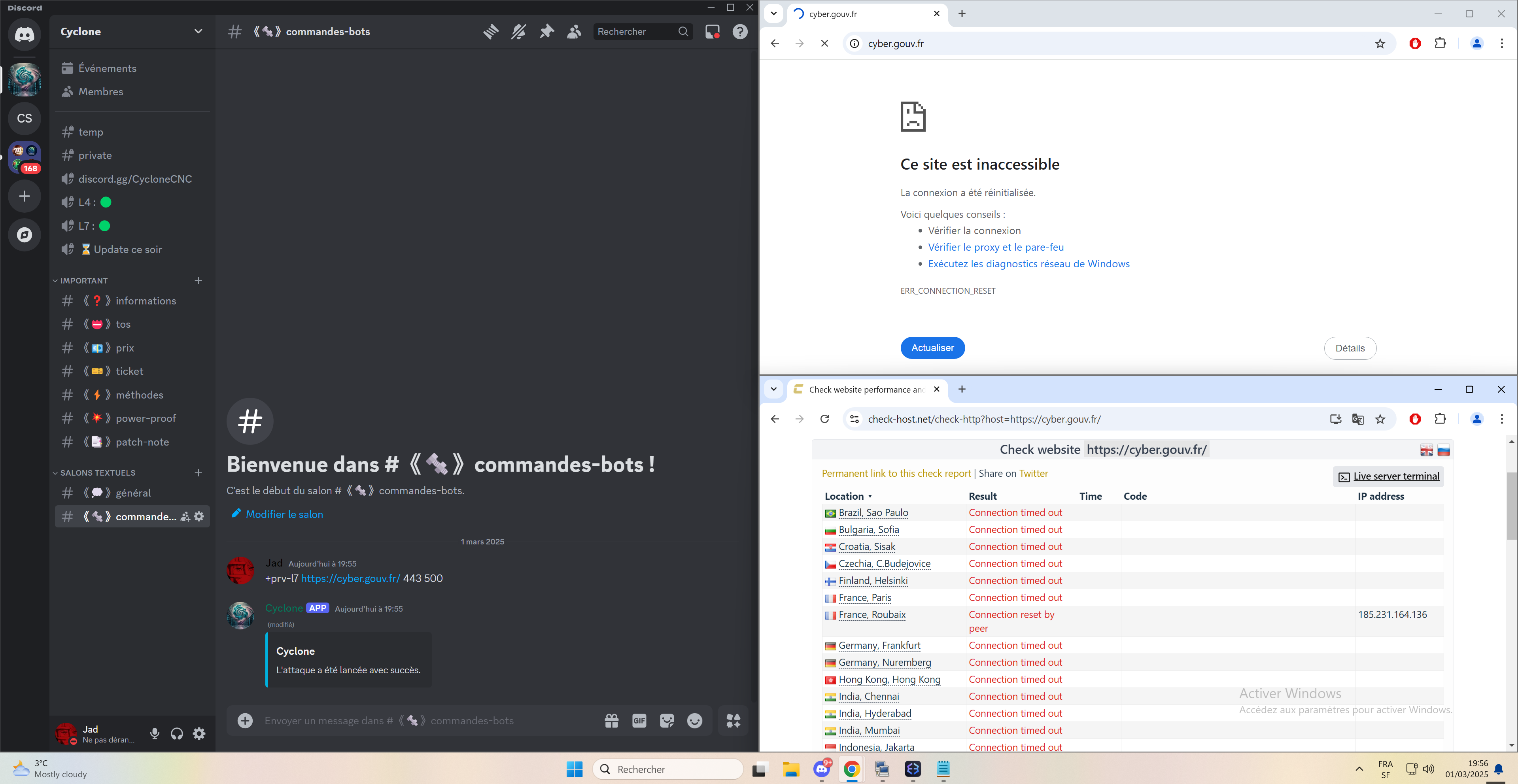The width and height of the screenshot is (1518, 784).
Task: Open Live server terminal link
Action: [1395, 476]
